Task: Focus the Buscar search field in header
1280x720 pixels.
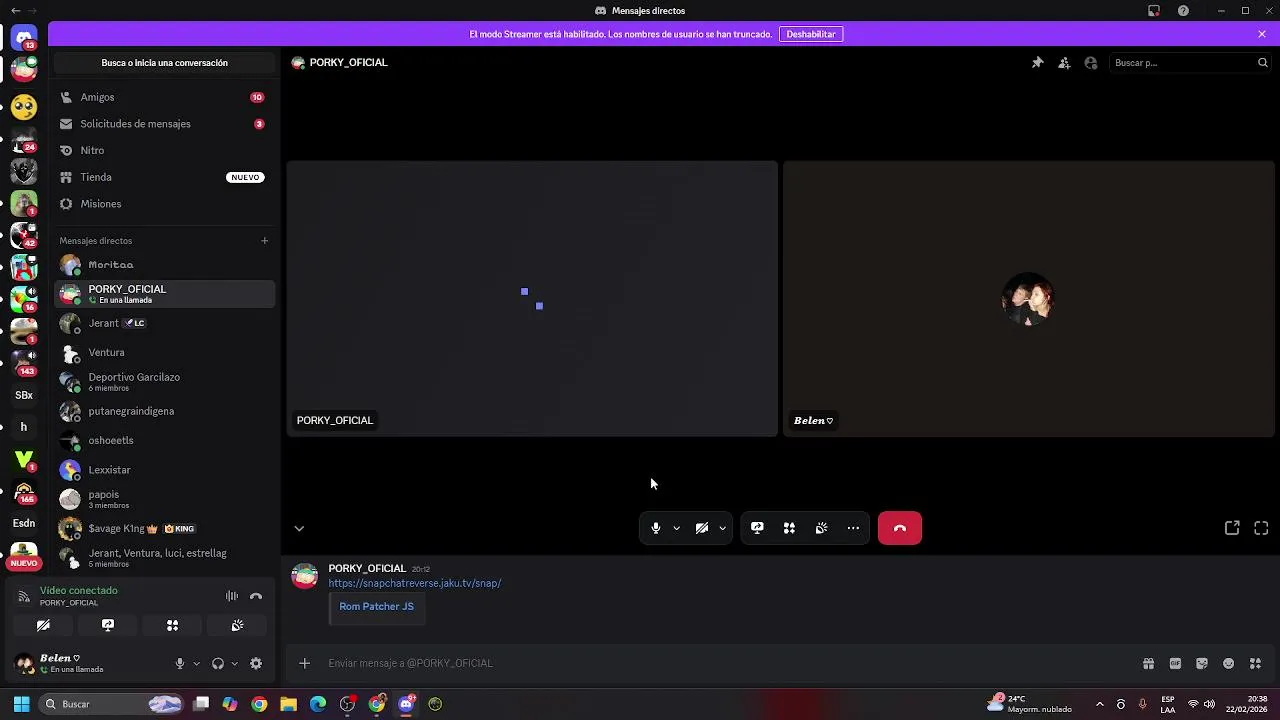Action: (1190, 63)
